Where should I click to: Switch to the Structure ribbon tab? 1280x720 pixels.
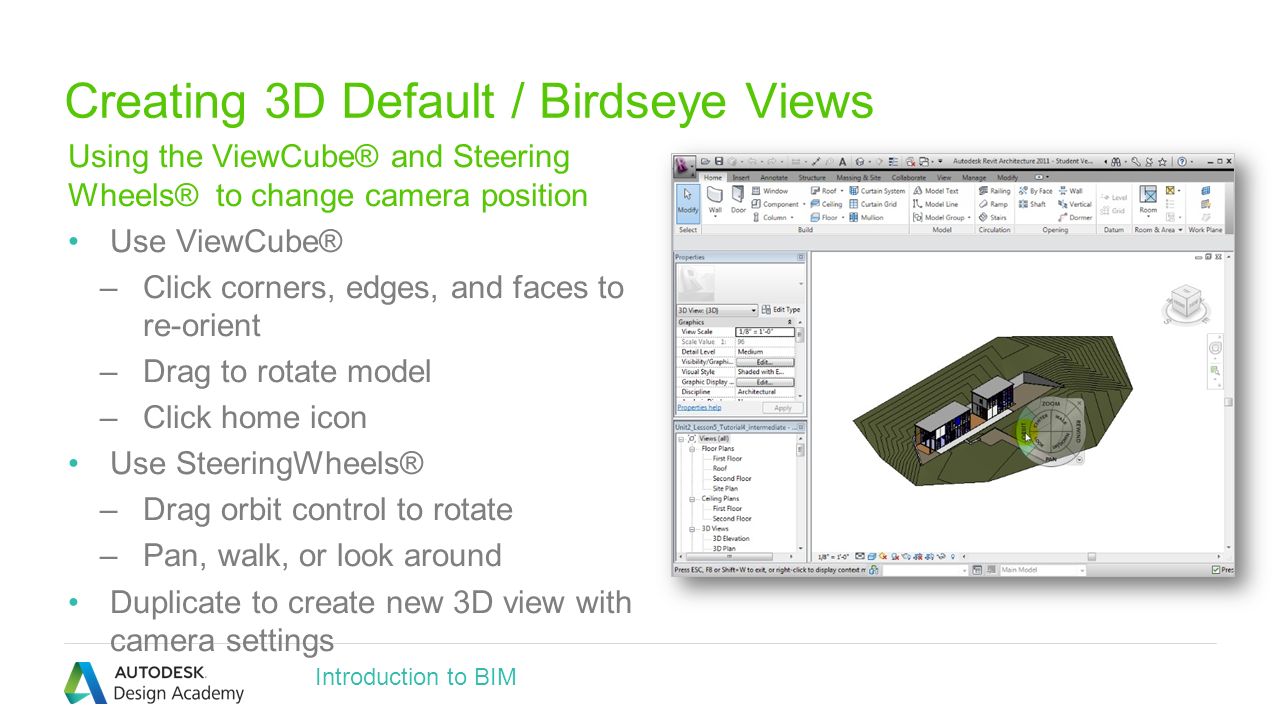pyautogui.click(x=812, y=177)
